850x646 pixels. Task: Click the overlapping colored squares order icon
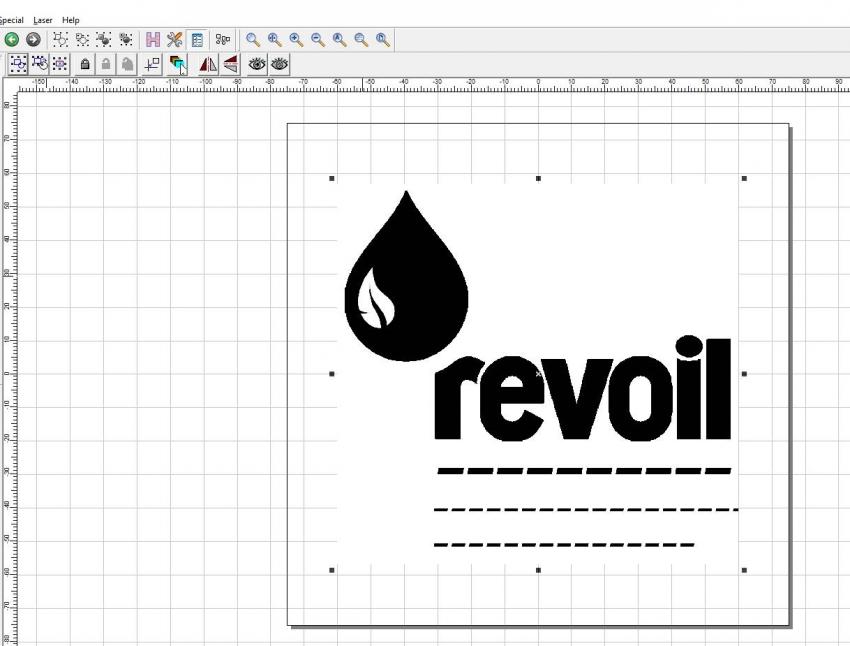[178, 64]
